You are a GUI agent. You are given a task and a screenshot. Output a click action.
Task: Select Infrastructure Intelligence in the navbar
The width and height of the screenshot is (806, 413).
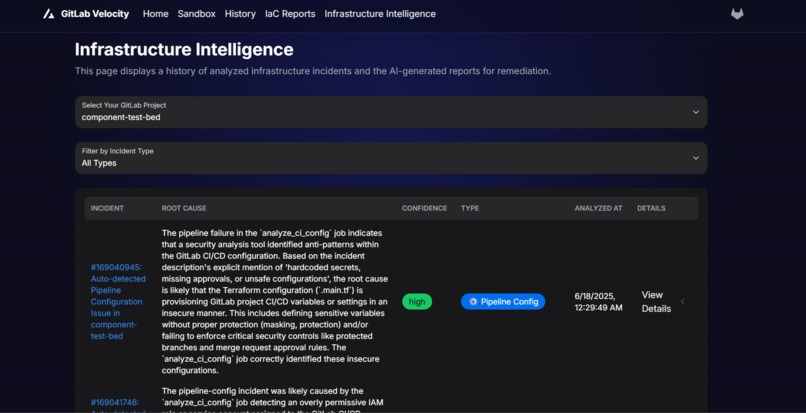pyautogui.click(x=380, y=14)
